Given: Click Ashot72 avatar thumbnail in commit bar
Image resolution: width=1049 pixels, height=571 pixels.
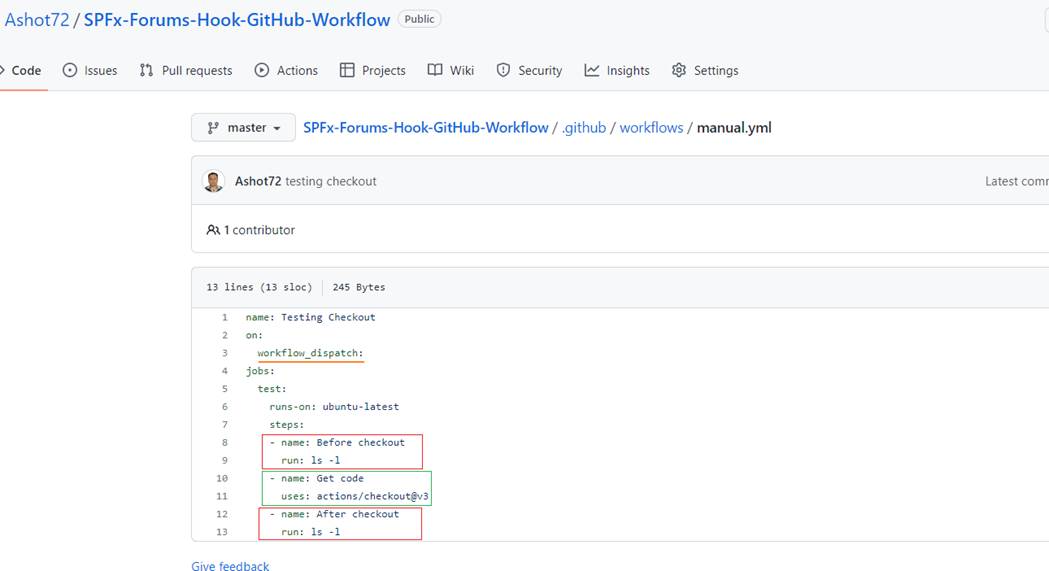Looking at the screenshot, I should (213, 181).
